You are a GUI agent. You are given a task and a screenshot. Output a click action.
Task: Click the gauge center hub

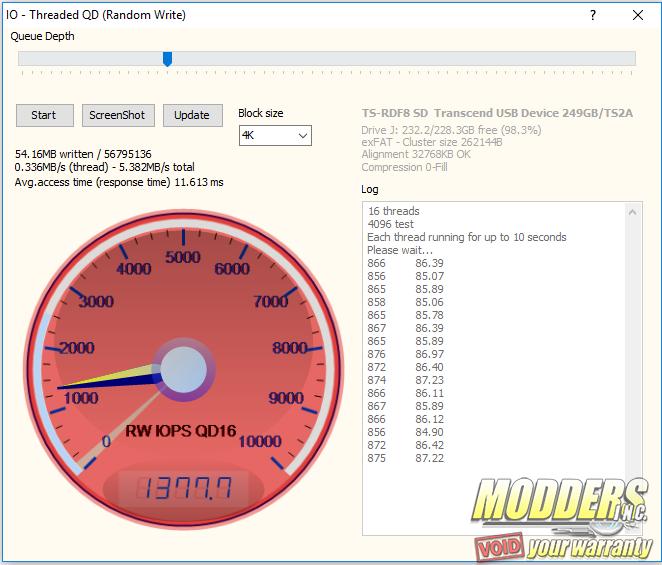[184, 370]
